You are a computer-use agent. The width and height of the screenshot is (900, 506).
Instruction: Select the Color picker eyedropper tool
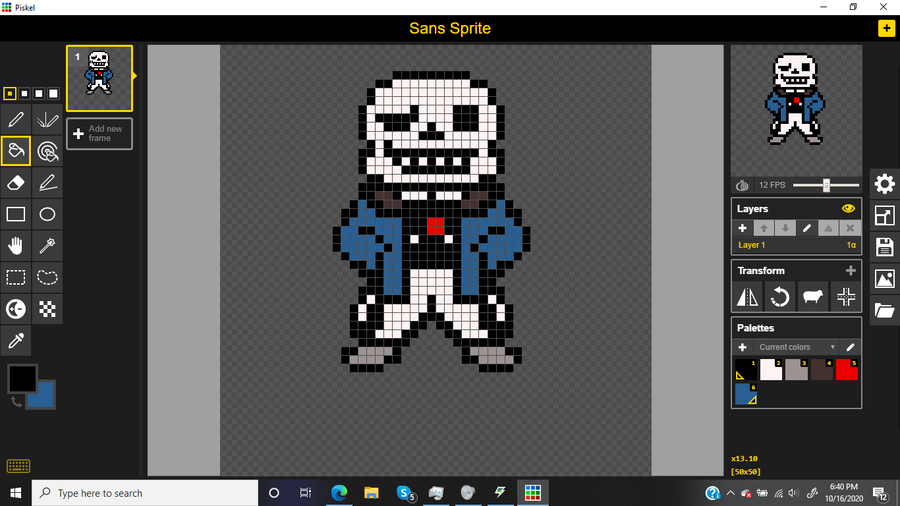15,341
